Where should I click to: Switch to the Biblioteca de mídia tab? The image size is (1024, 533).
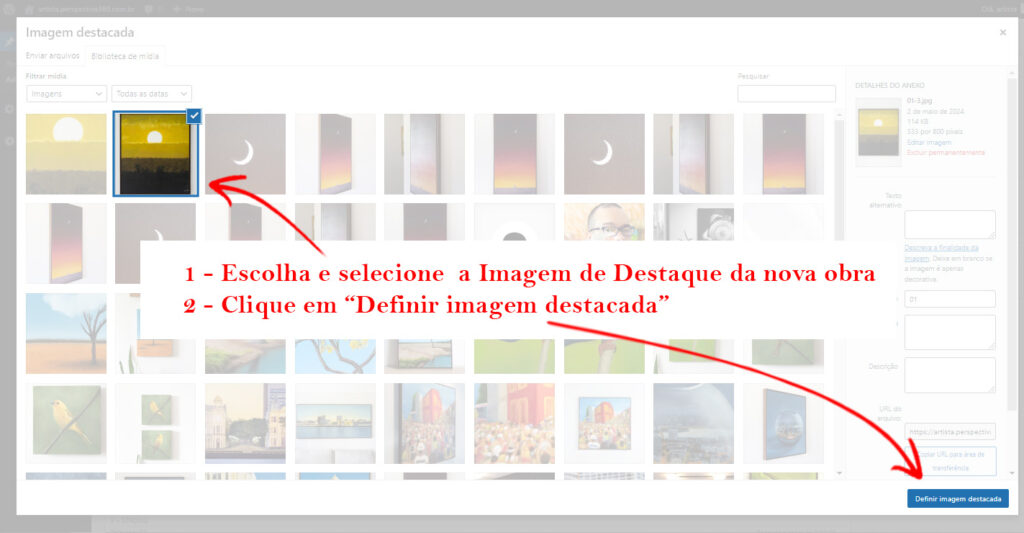pos(125,56)
